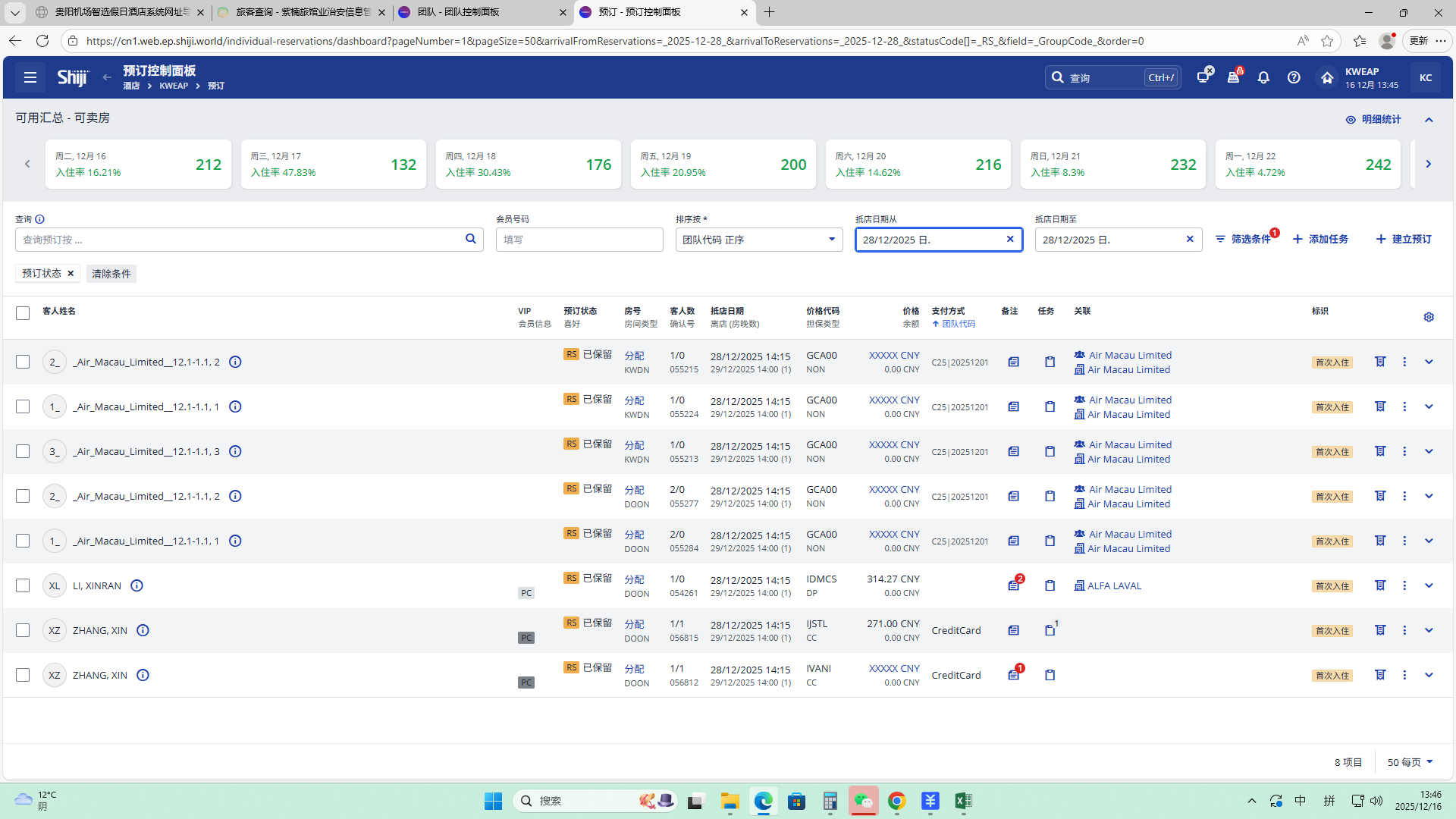Open notes icon for LI, XINRAN
This screenshot has height=819, width=1456.
(1013, 585)
